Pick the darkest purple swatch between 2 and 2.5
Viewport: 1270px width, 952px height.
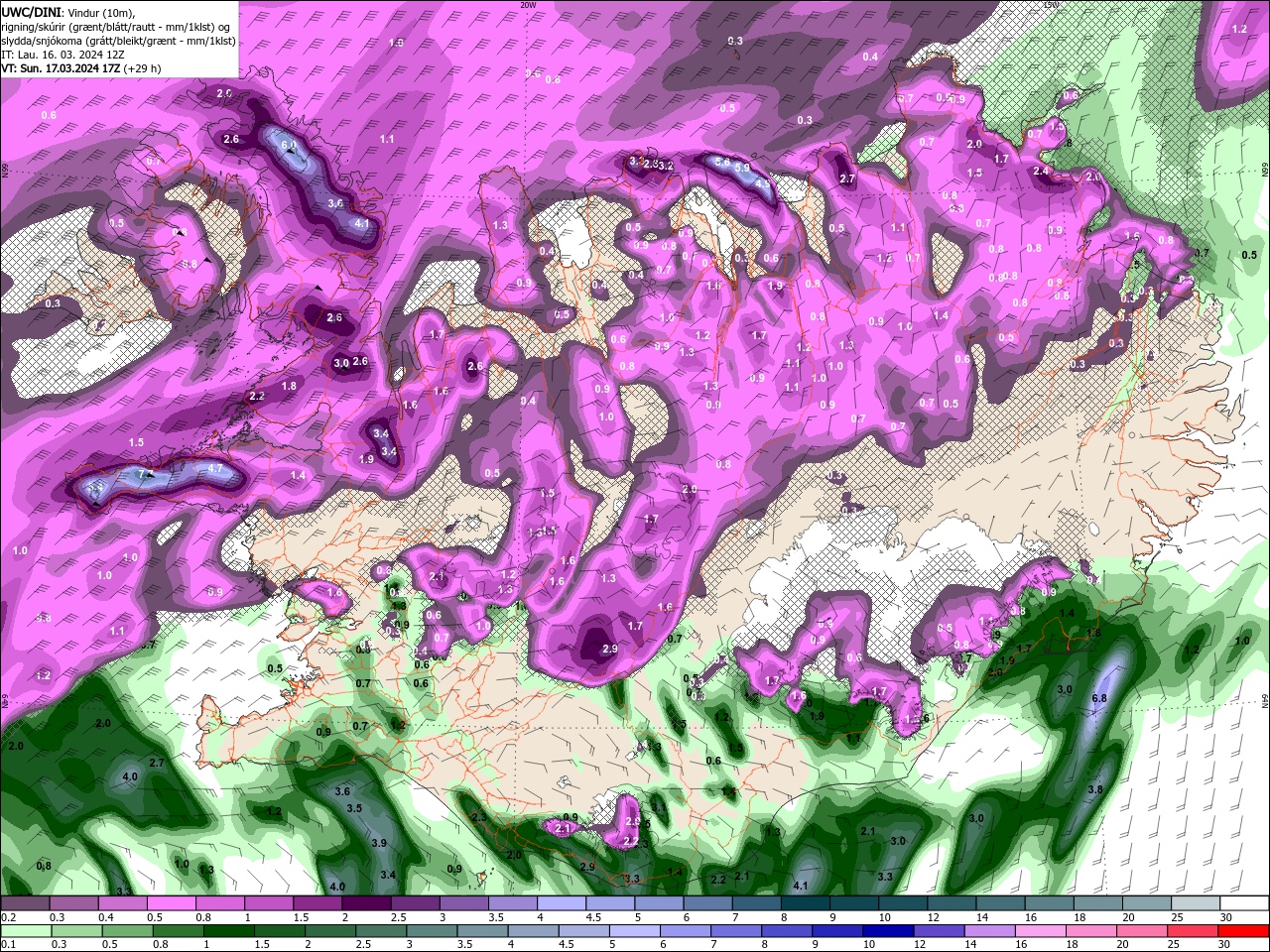pos(366,903)
